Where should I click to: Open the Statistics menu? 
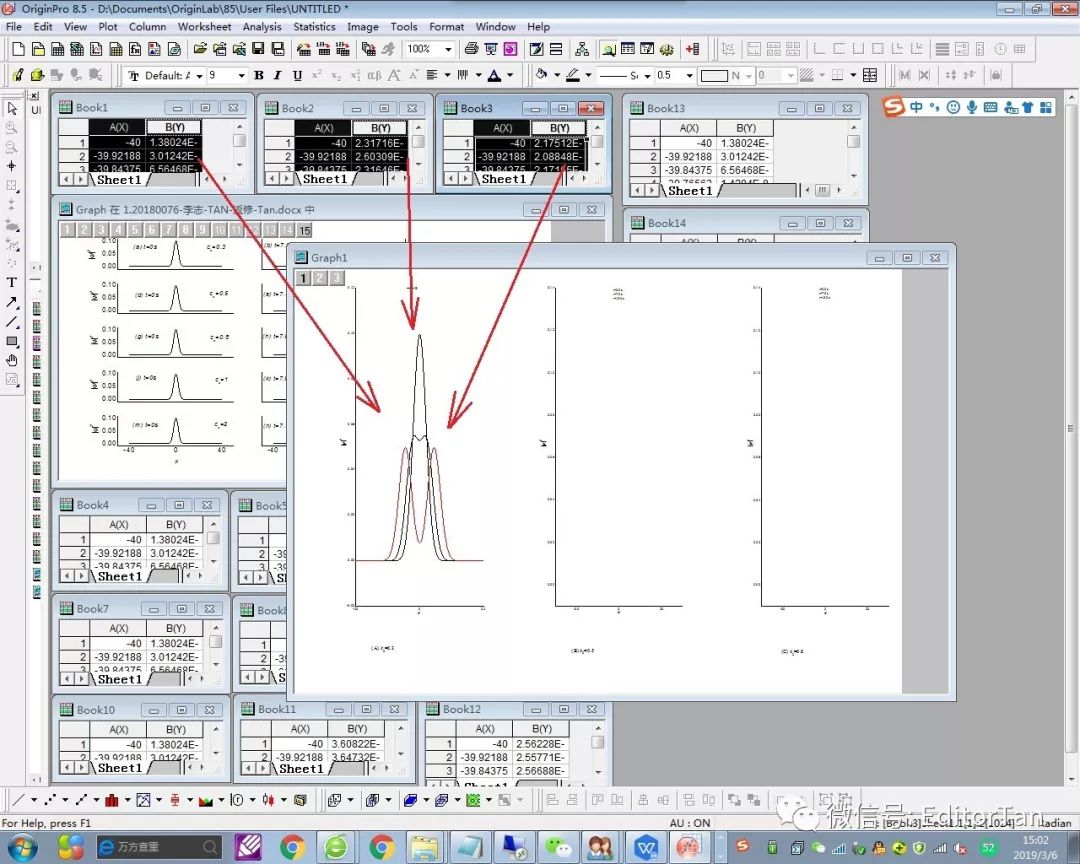click(314, 27)
